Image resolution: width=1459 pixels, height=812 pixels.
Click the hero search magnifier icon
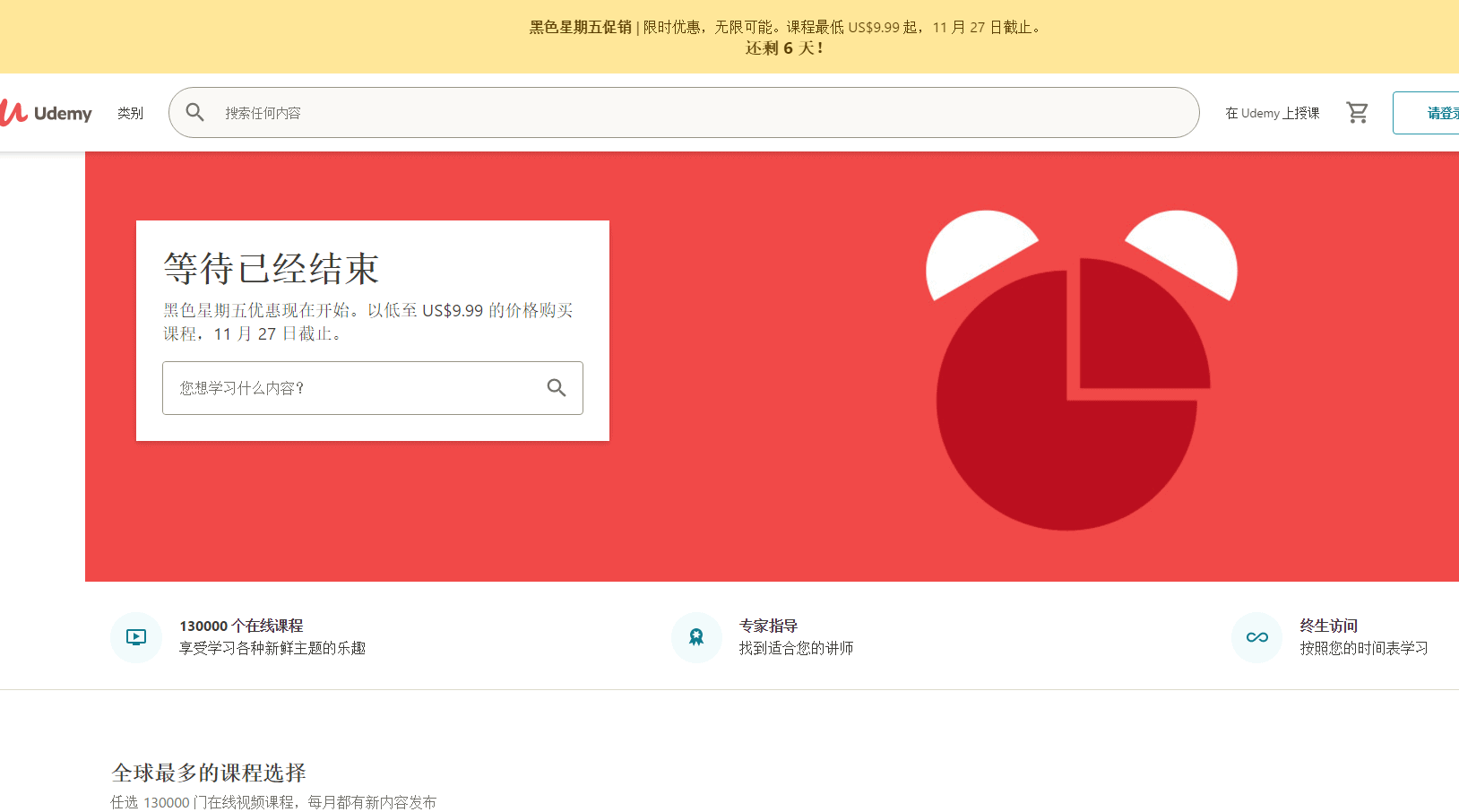(557, 387)
